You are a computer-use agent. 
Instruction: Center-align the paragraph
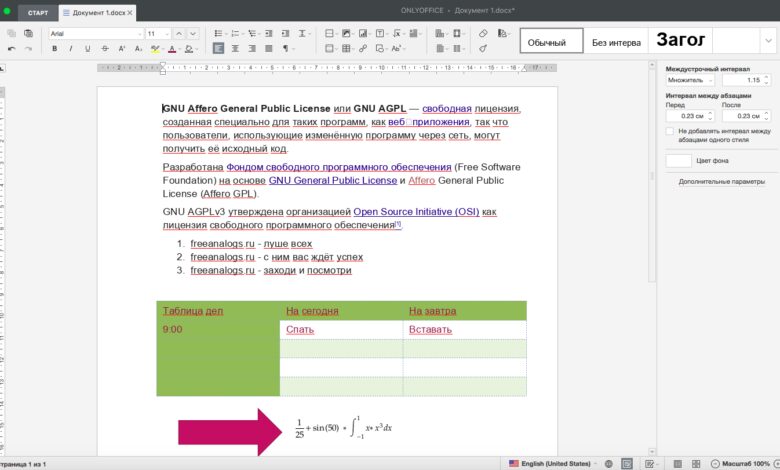[235, 49]
